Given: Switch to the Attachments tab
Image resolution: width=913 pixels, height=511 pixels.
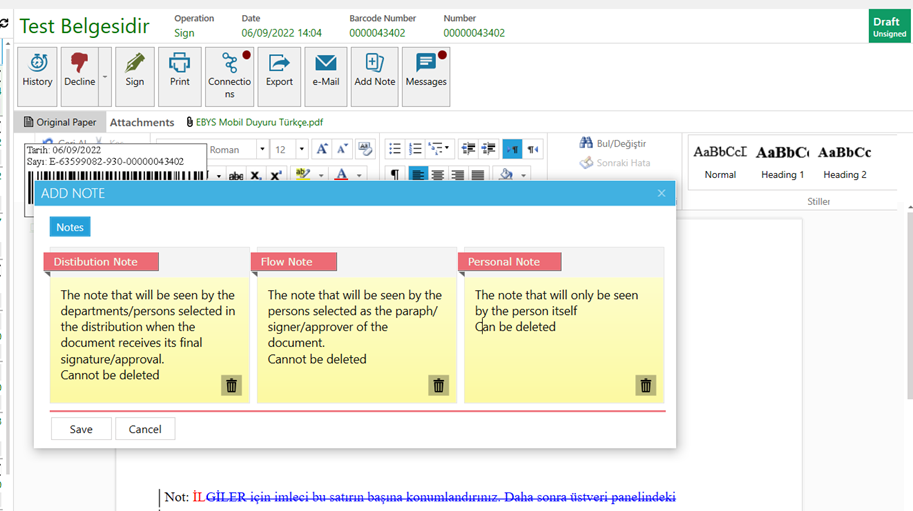Looking at the screenshot, I should click(142, 122).
